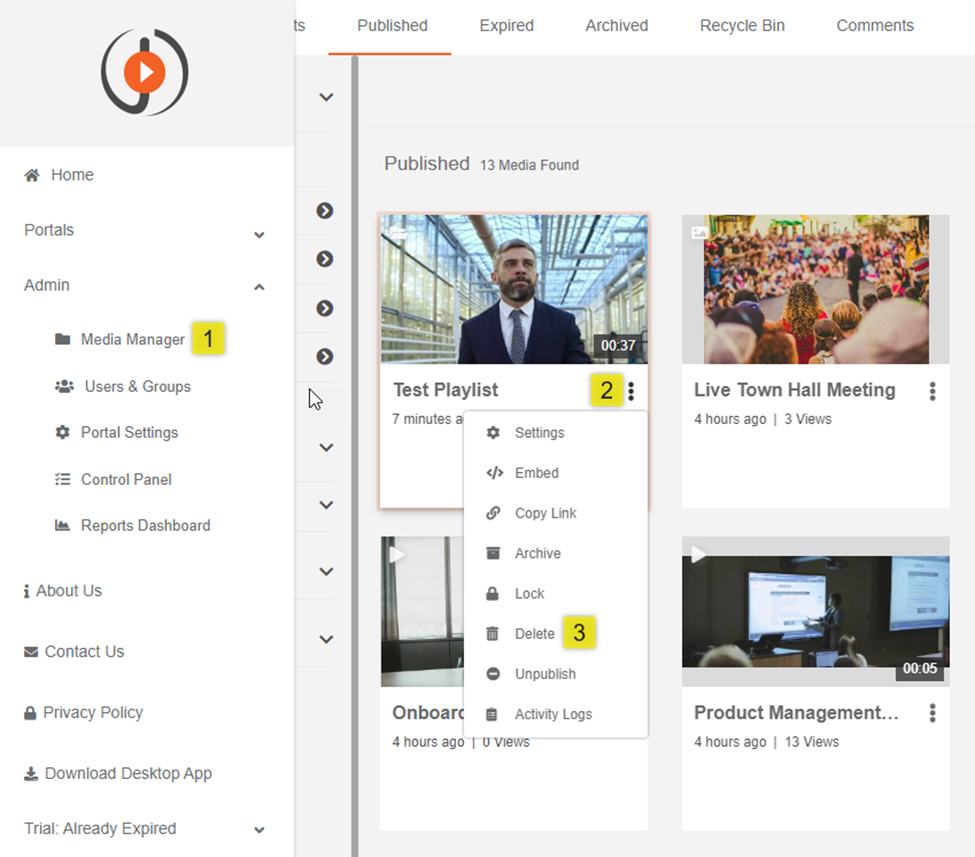Click the Lock padlock icon in menu

[x=492, y=594]
